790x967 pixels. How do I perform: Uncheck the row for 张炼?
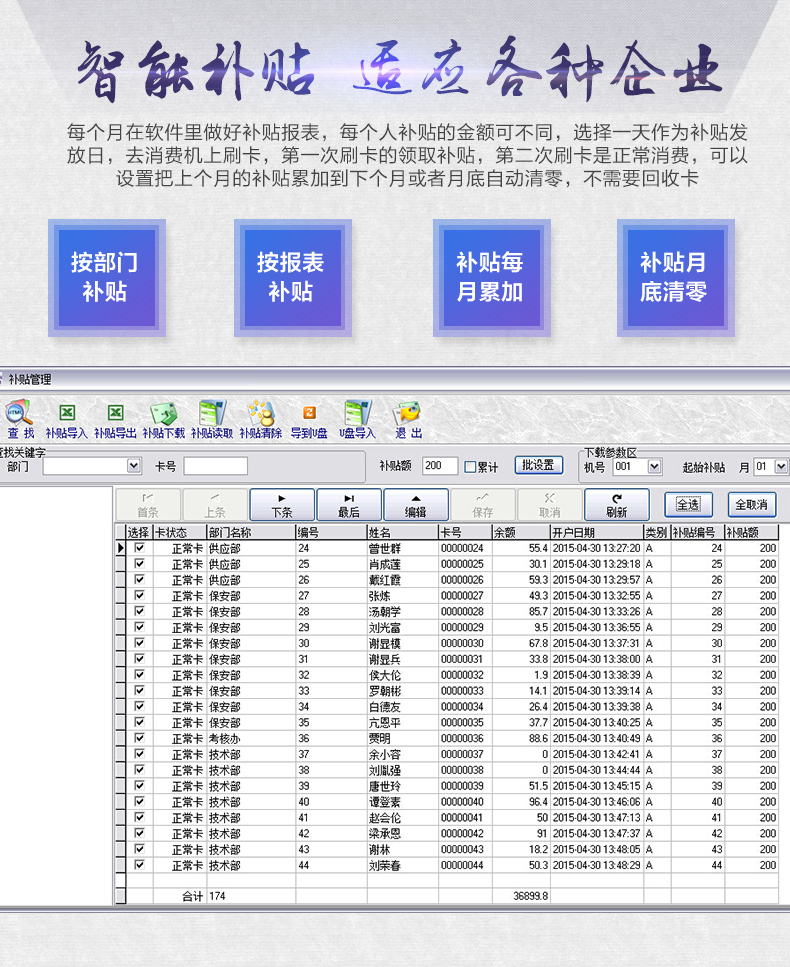coord(139,595)
